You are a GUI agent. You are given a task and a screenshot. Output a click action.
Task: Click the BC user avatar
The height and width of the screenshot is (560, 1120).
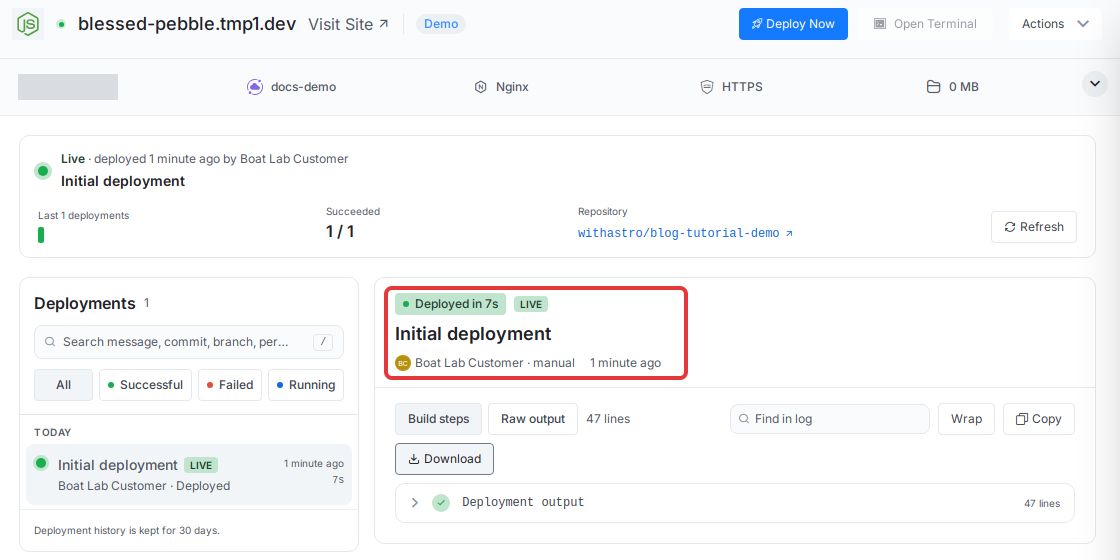pyautogui.click(x=403, y=363)
